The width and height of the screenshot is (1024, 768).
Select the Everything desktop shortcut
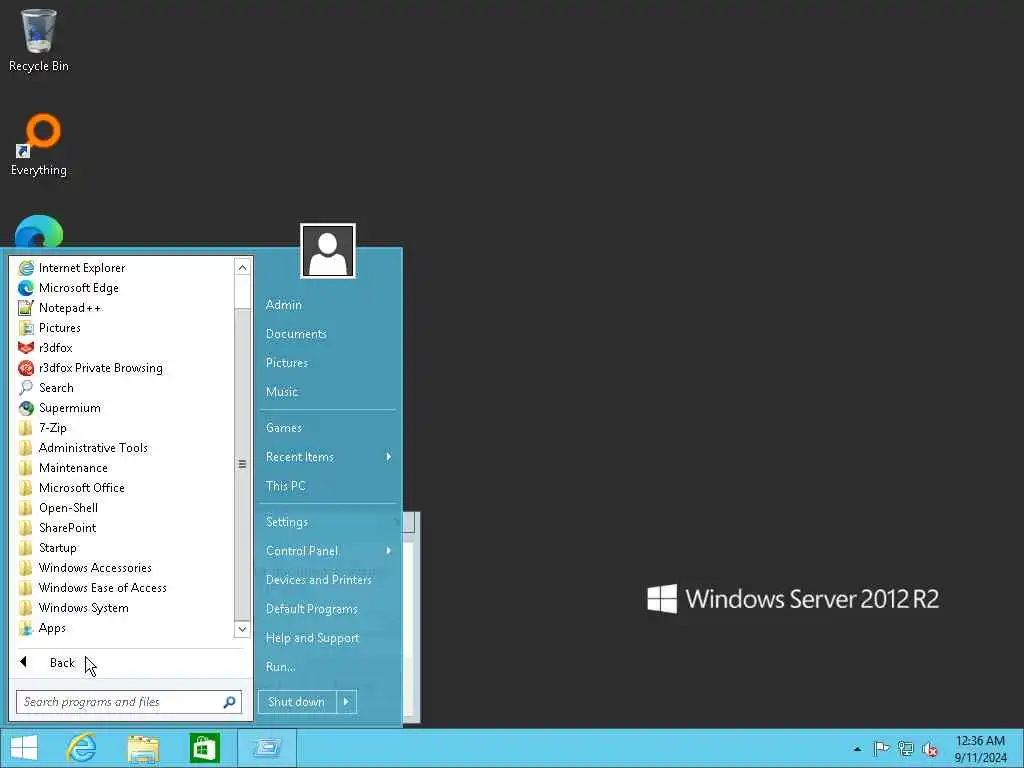coord(39,145)
